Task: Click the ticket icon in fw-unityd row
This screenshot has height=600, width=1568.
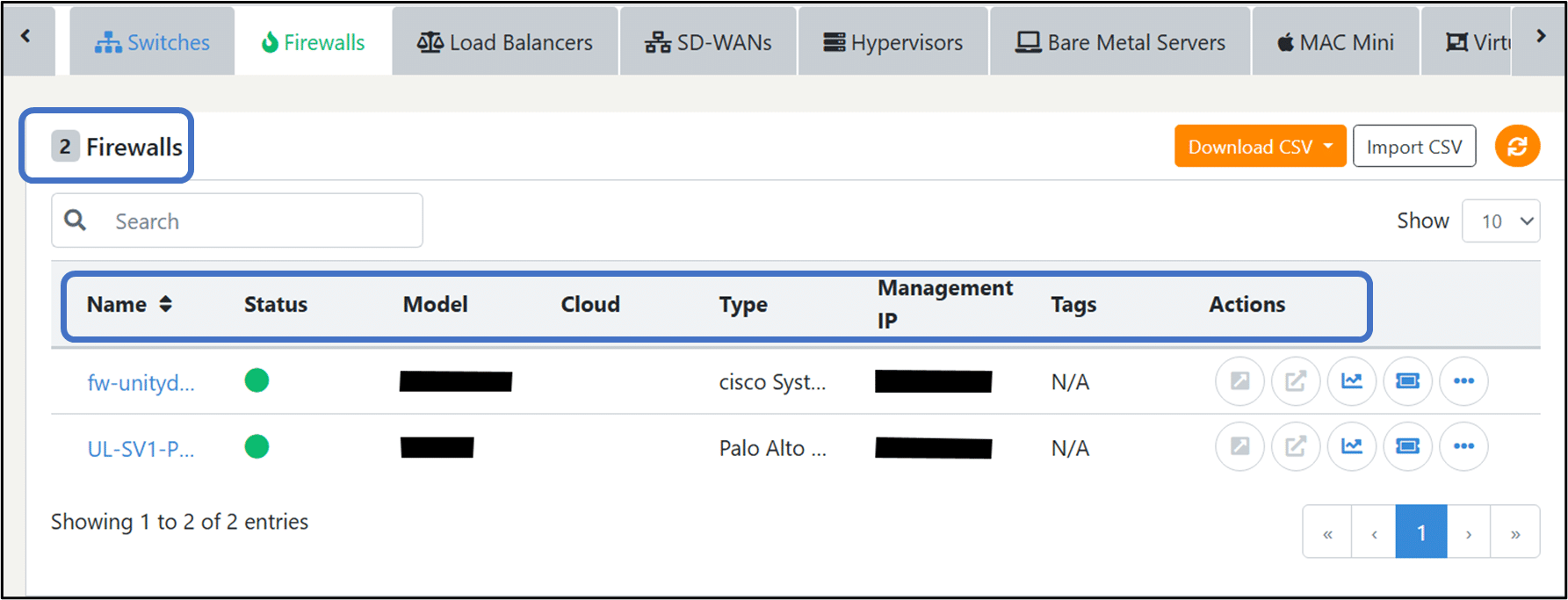Action: 1408,381
